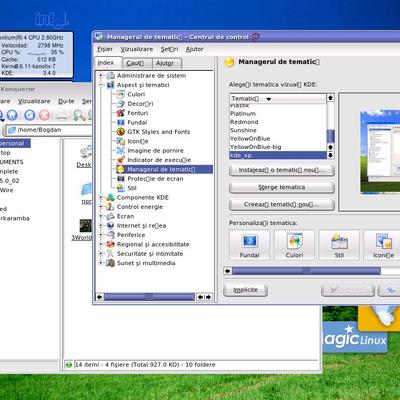Screen dimensions: 400x400
Task: Click theme list scroll up arrow
Action: [x=330, y=98]
